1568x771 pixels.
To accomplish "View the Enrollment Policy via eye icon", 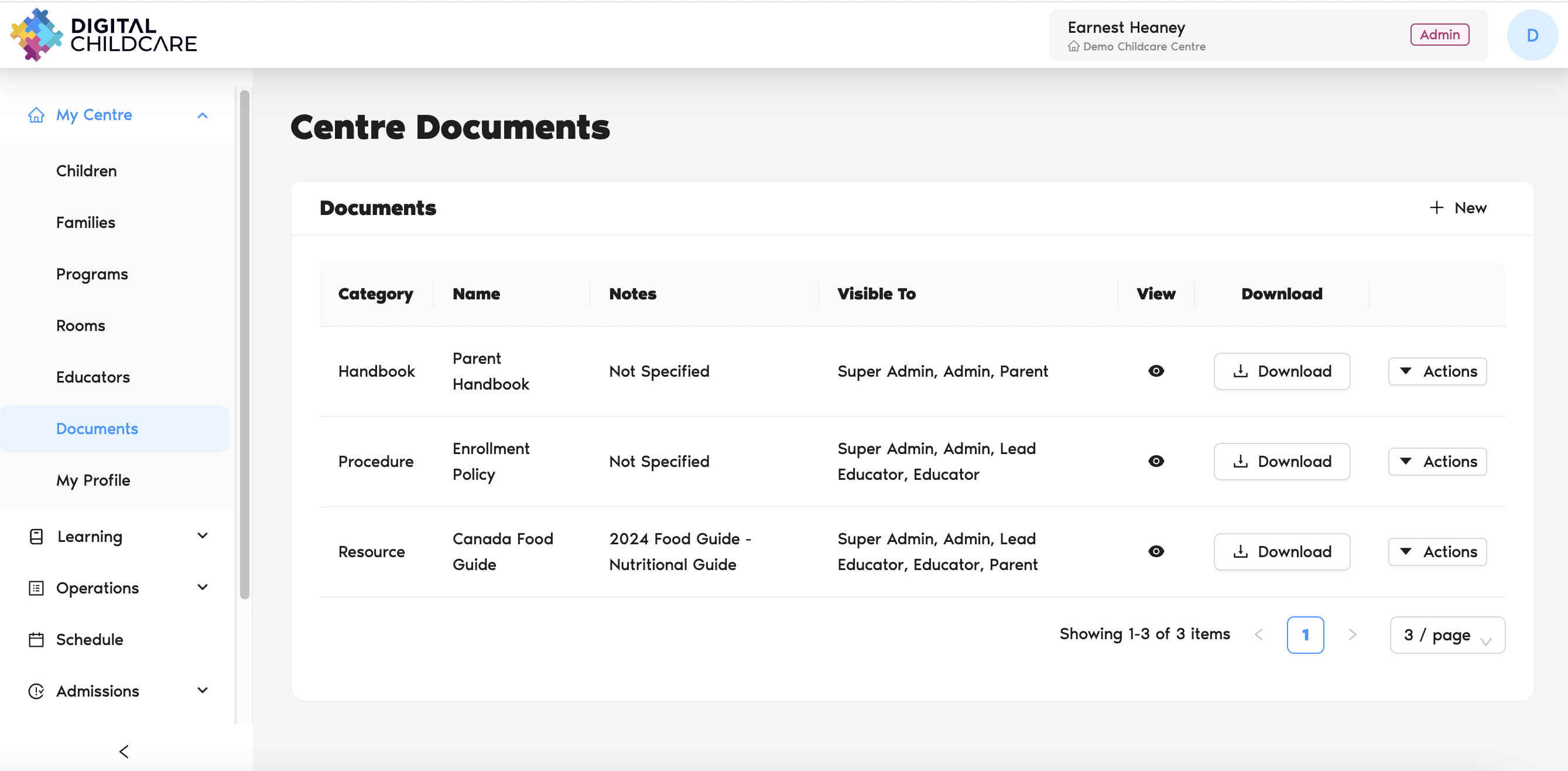I will coord(1156,461).
